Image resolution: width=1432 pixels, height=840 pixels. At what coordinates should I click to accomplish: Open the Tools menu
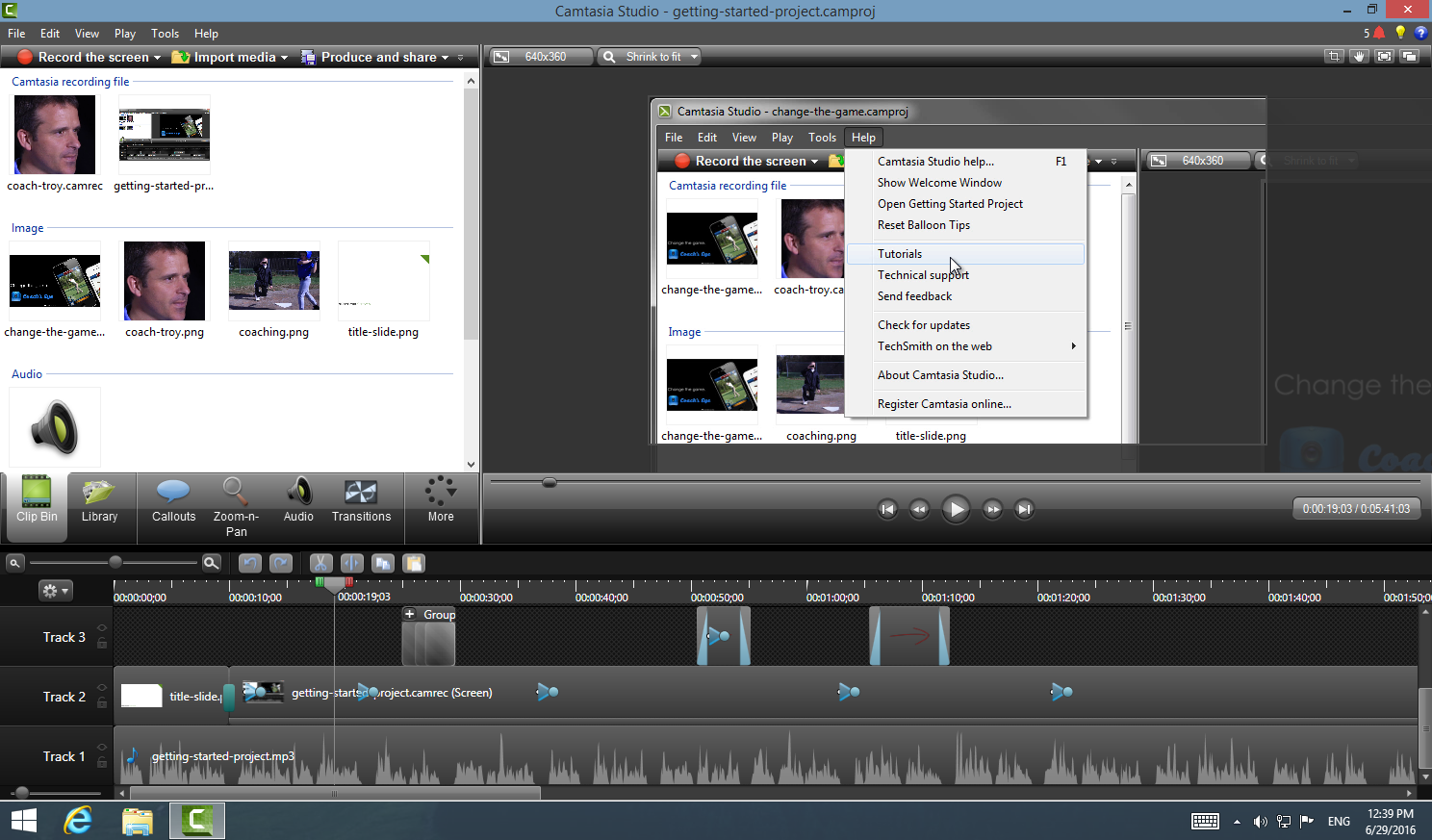(165, 33)
